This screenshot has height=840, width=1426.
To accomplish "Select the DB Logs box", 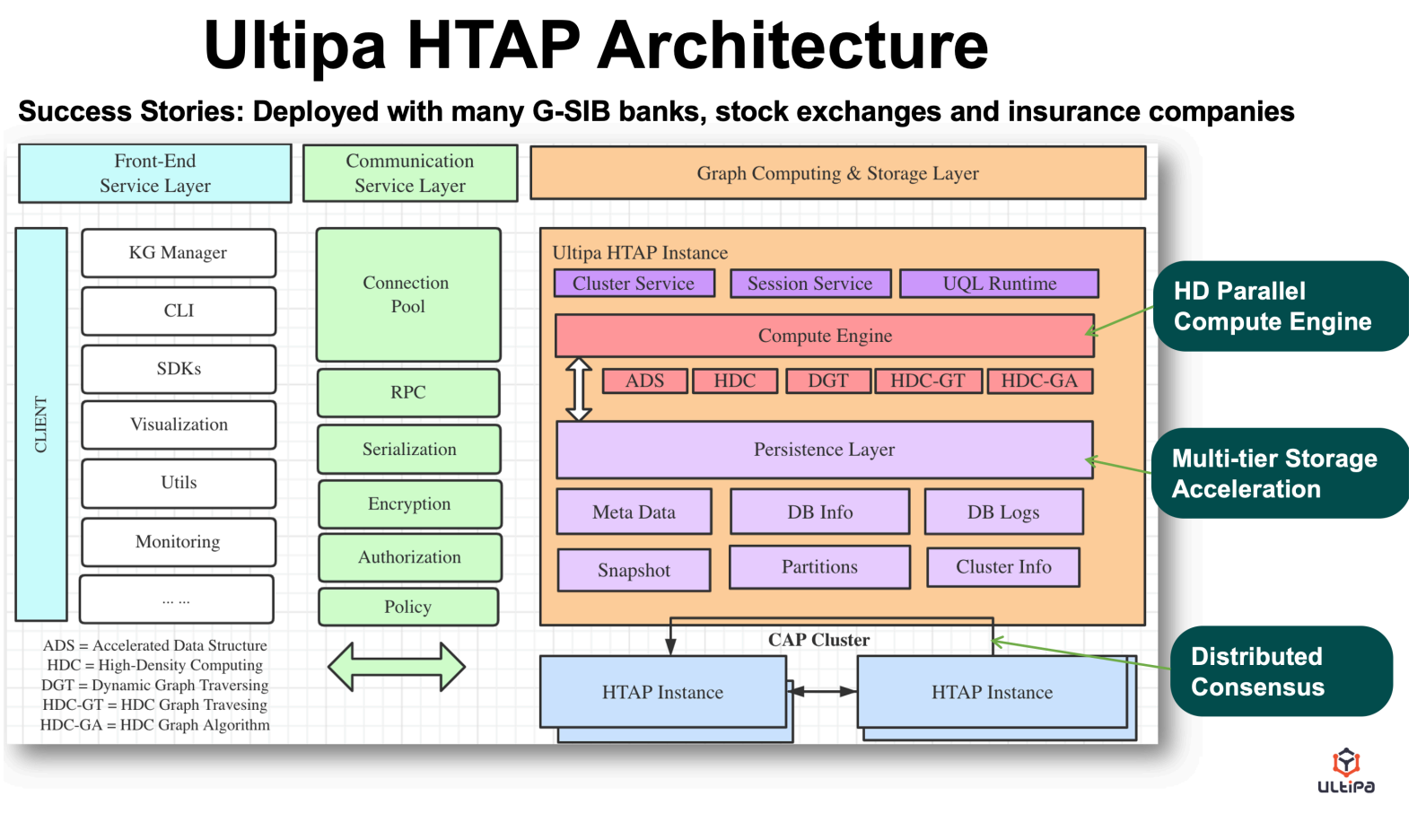I will (x=1003, y=512).
